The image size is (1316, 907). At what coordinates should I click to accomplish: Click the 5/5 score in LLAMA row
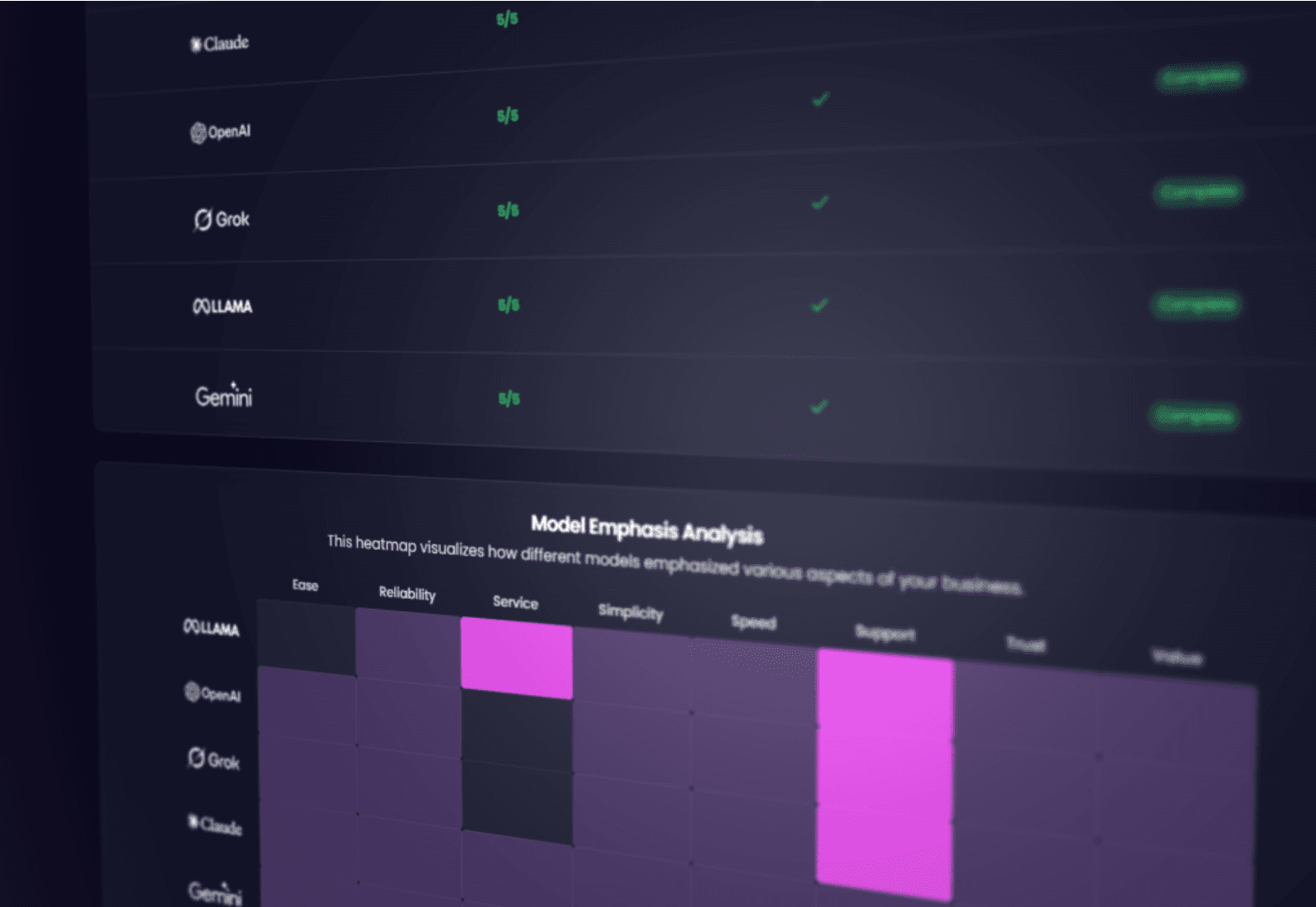click(x=509, y=305)
